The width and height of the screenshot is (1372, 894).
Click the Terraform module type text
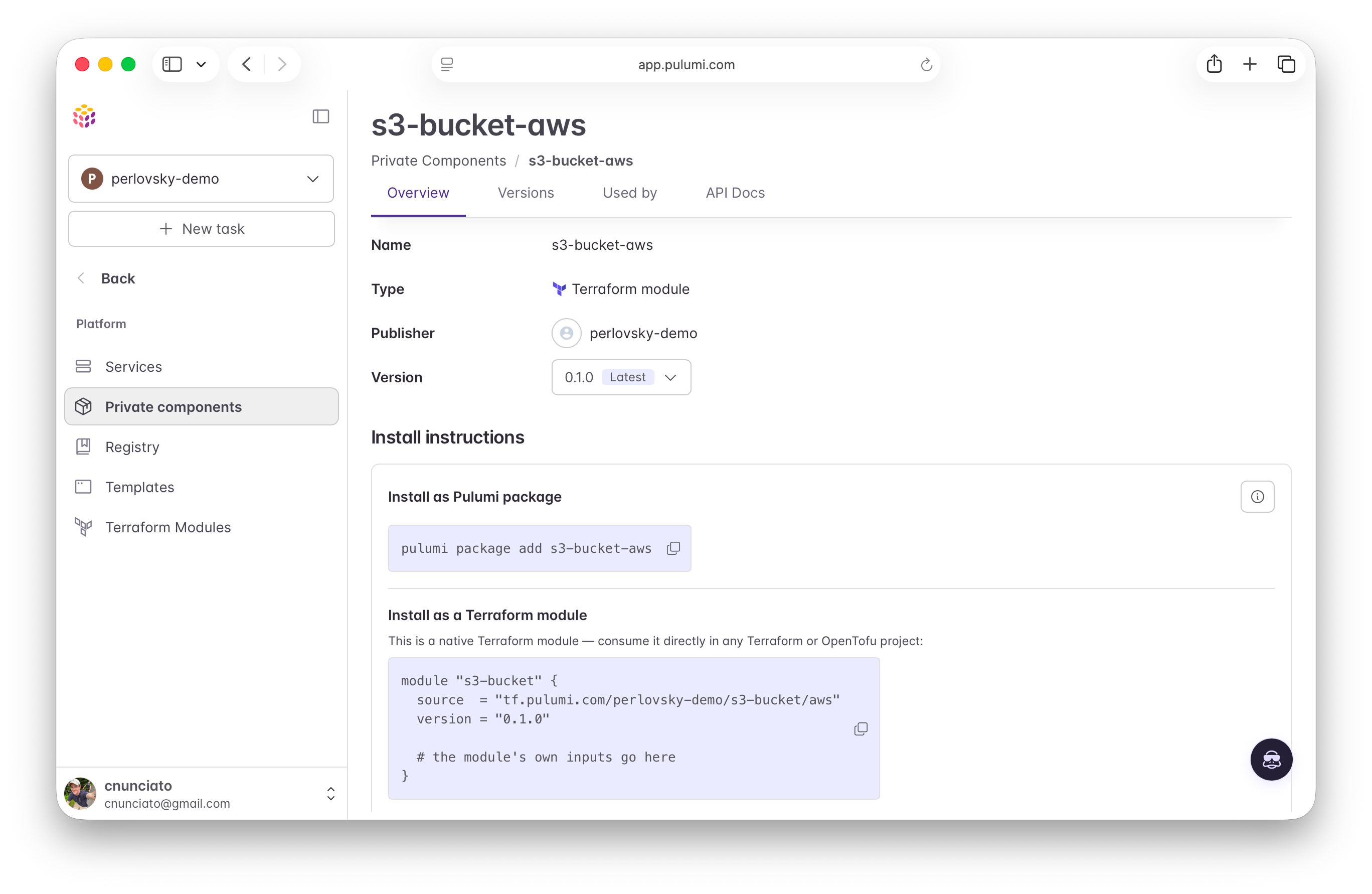point(630,288)
